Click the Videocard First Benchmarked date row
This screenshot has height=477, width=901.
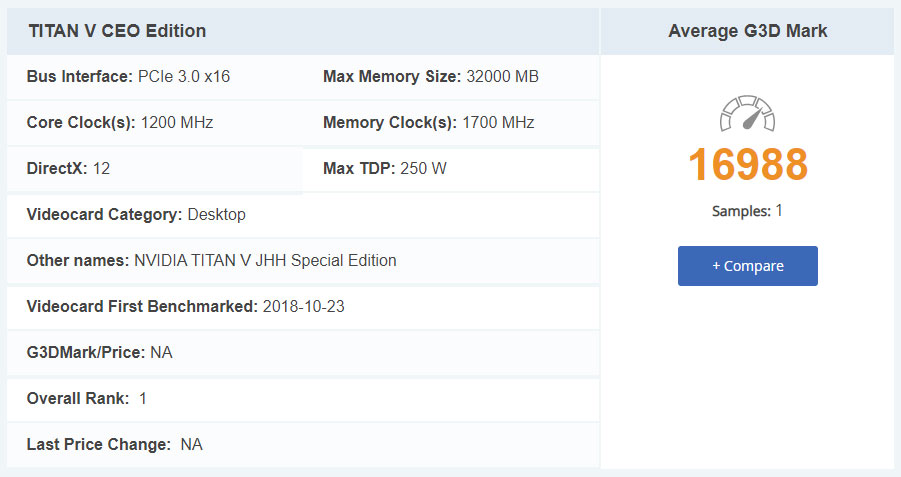(x=185, y=306)
